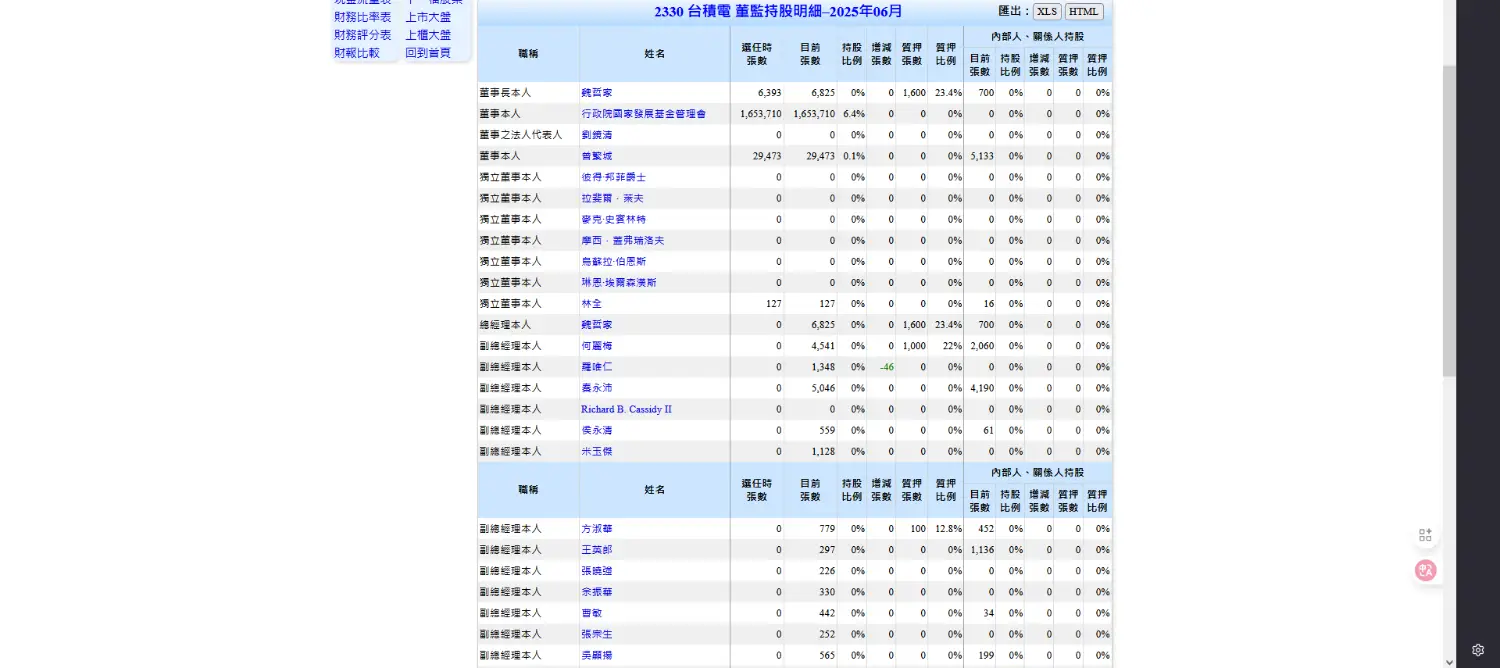Viewport: 1500px width, 668px height.
Task: Open the grid-plus widget icon
Action: point(1425,535)
